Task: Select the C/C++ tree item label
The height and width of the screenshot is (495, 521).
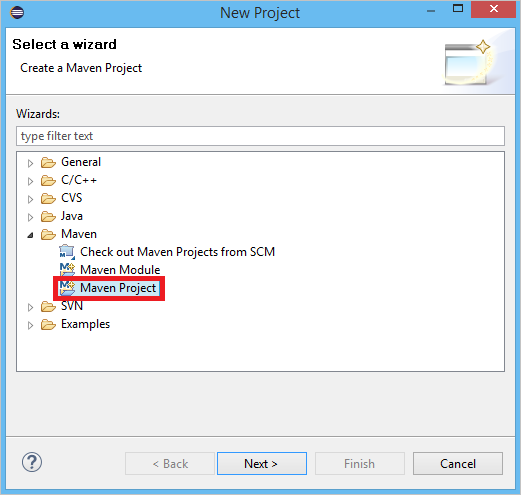Action: (79, 180)
